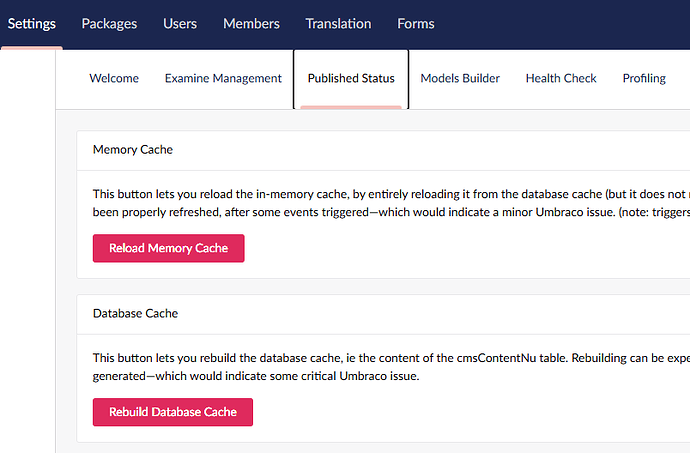Click the Rebuild Database Cache button

click(173, 412)
